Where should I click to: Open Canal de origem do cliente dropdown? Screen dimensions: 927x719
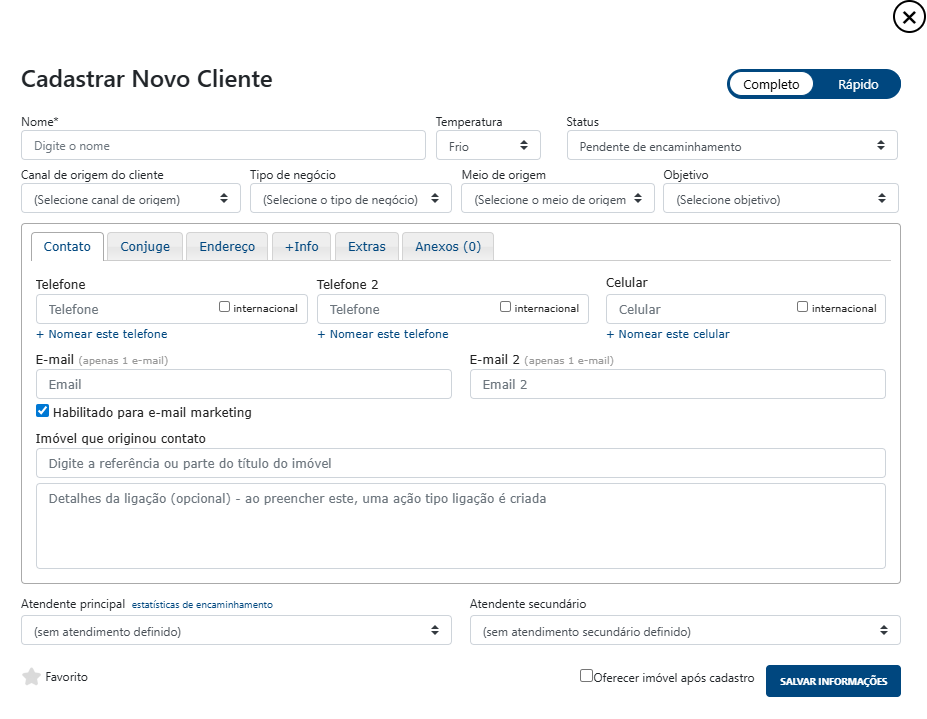click(130, 199)
